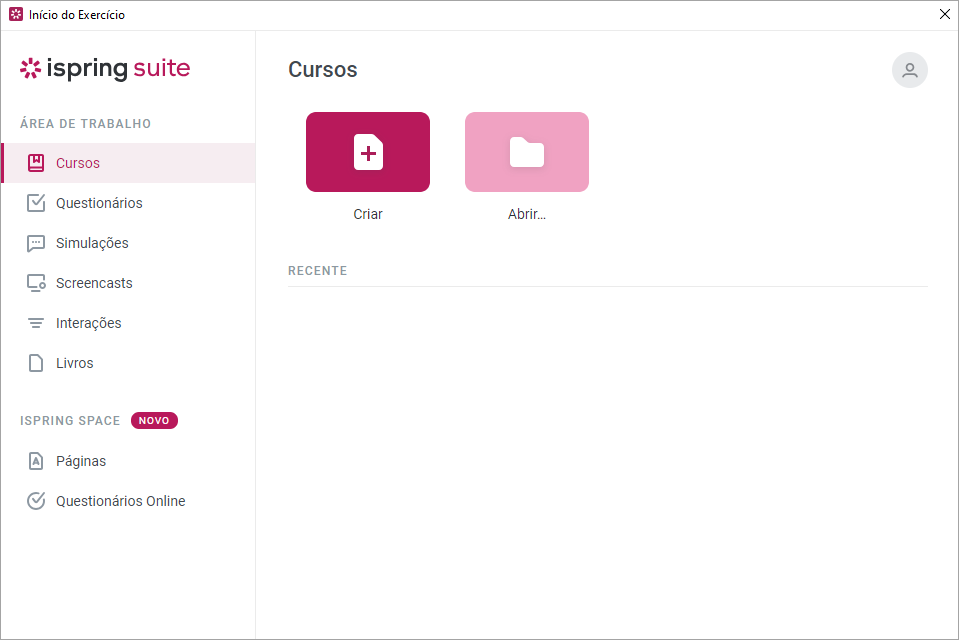959x640 pixels.
Task: Click the monitor icon for Screencasts
Action: (36, 283)
